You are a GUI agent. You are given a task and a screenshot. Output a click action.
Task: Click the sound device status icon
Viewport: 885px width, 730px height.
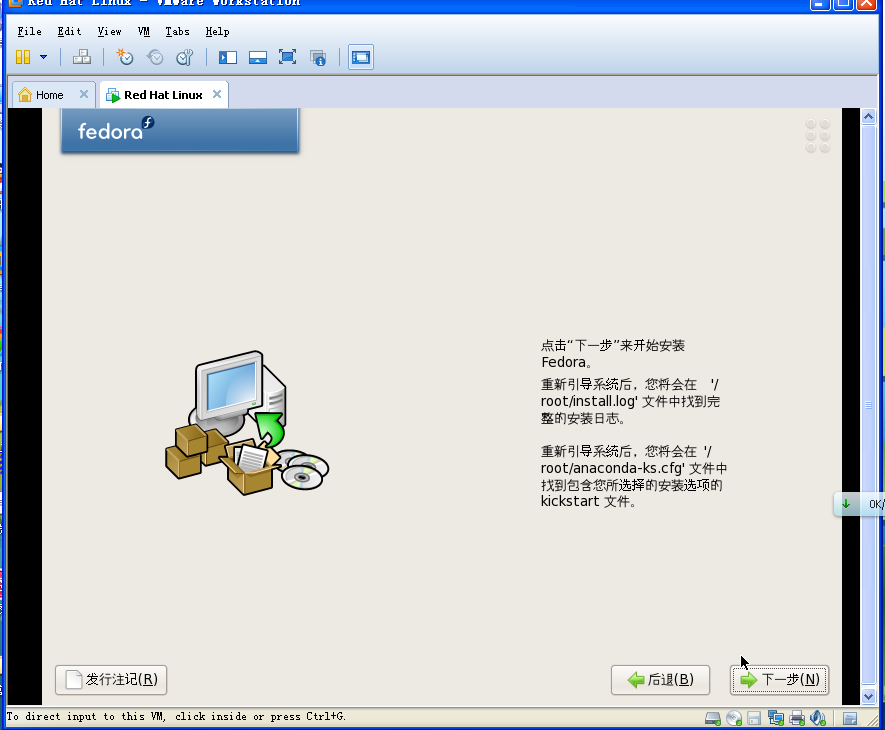coord(817,717)
